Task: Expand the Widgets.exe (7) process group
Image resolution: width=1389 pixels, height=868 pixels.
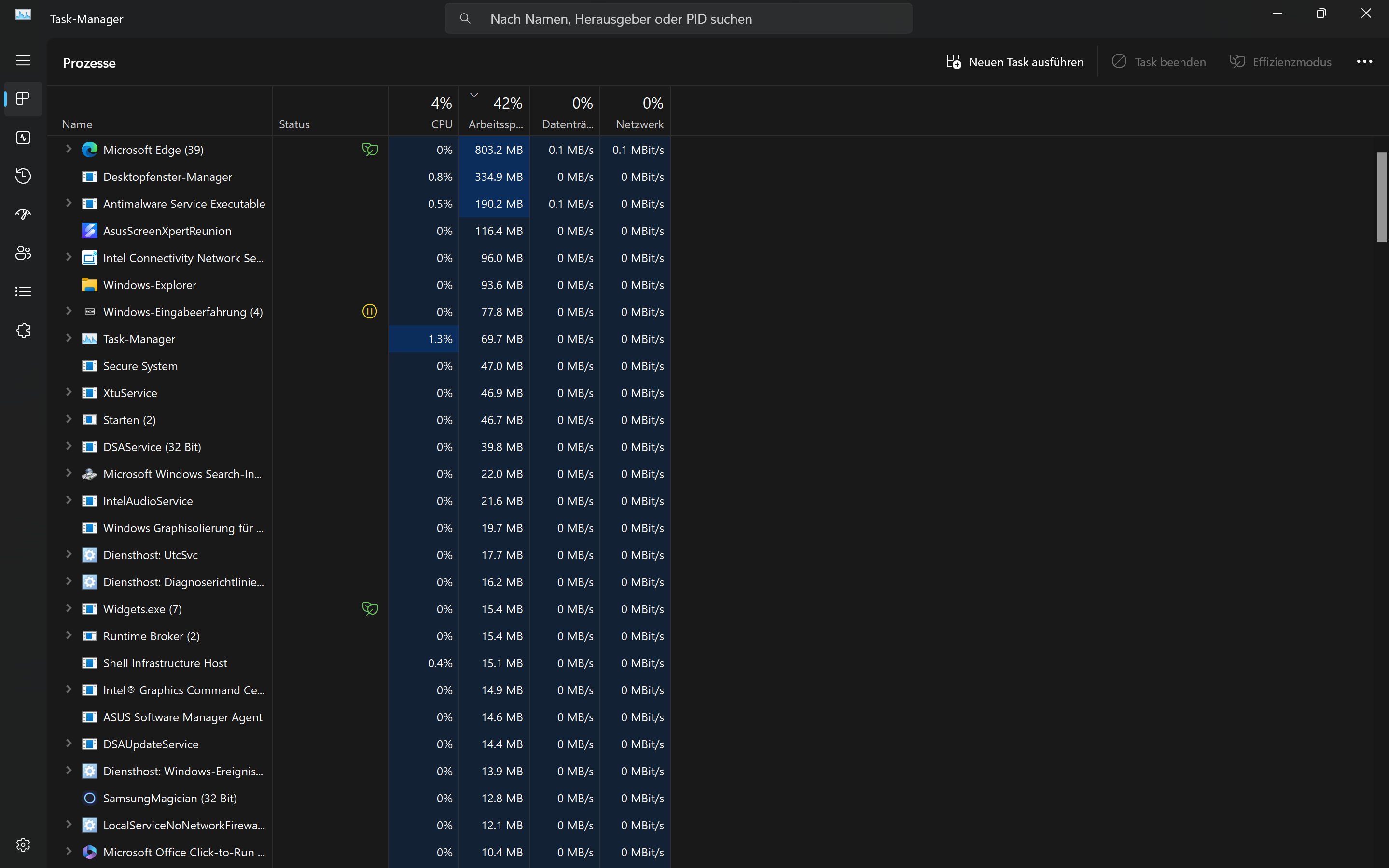Action: tap(69, 608)
